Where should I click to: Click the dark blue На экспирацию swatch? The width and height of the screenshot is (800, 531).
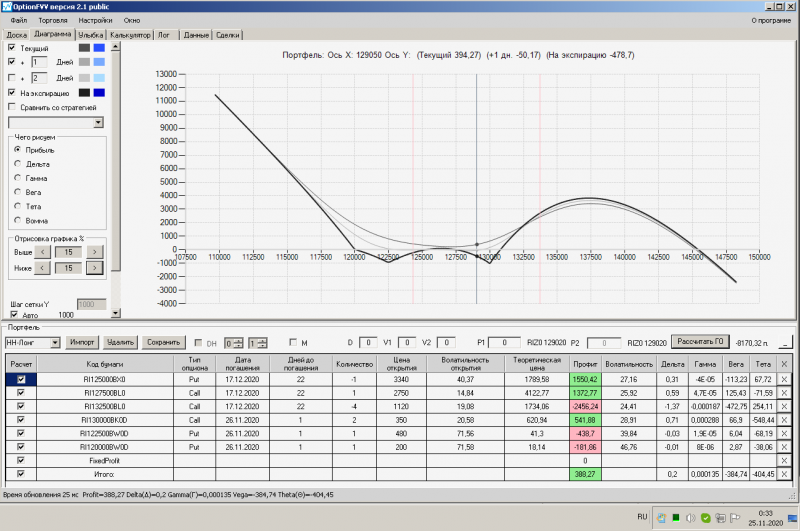[99, 93]
